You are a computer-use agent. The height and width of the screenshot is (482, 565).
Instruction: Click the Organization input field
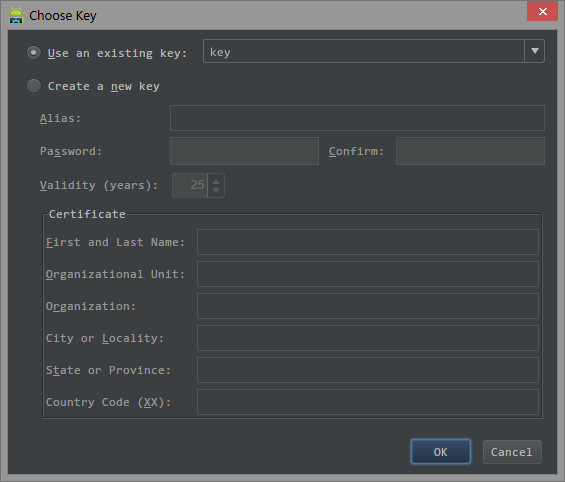click(368, 306)
